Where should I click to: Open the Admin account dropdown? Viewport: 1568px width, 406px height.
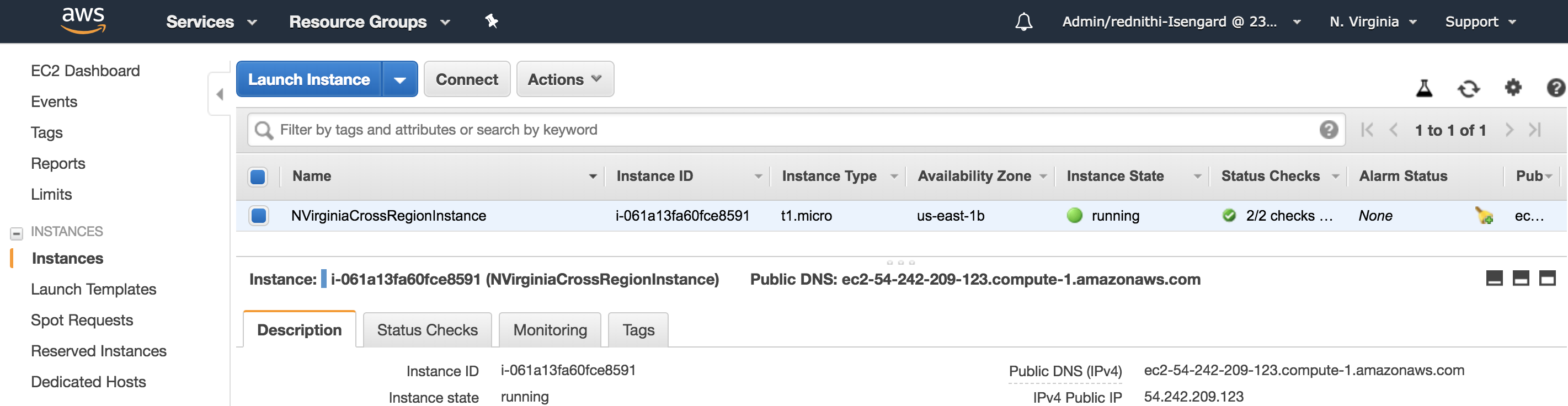(x=1181, y=22)
